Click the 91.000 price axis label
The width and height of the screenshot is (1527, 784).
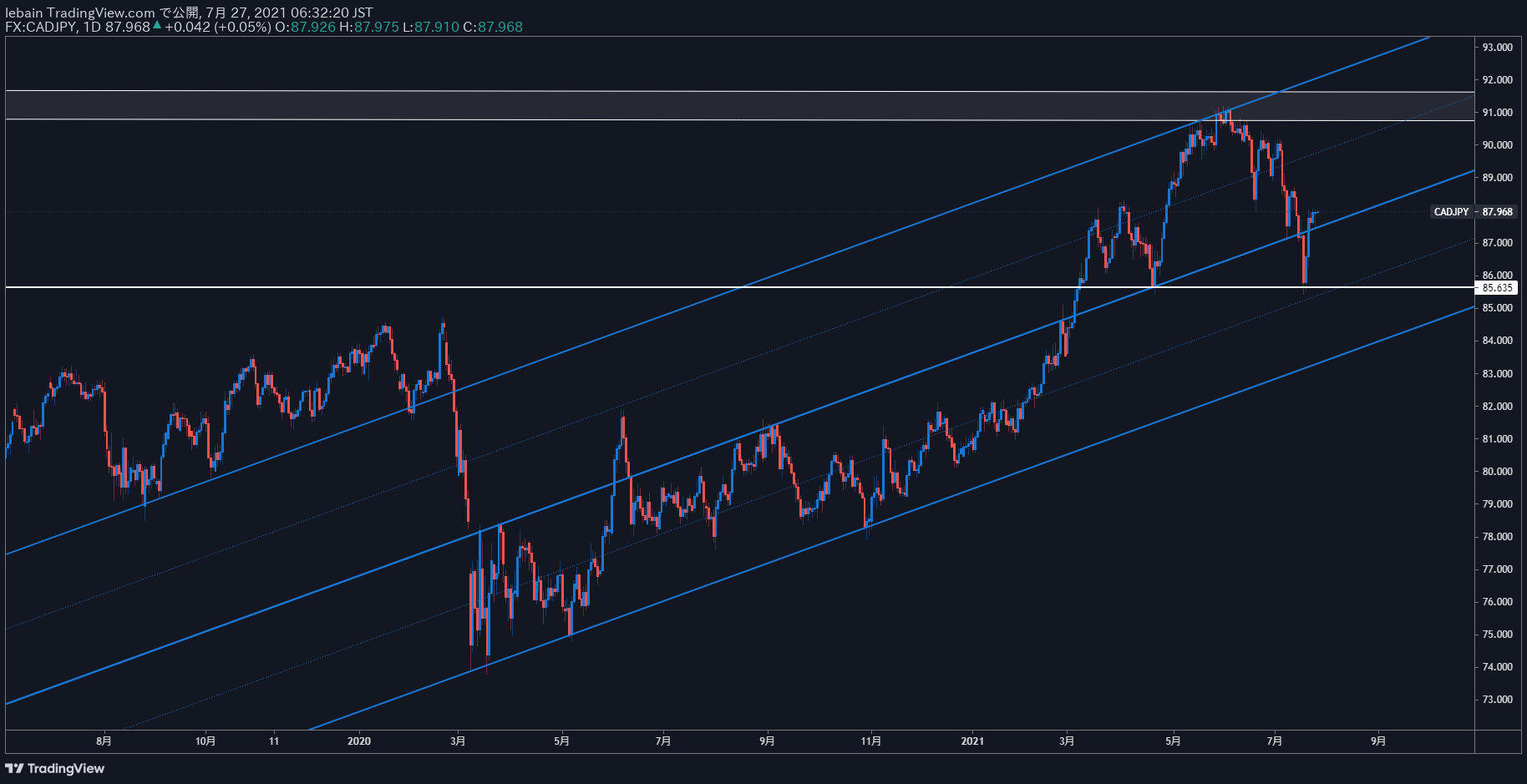tap(1497, 113)
